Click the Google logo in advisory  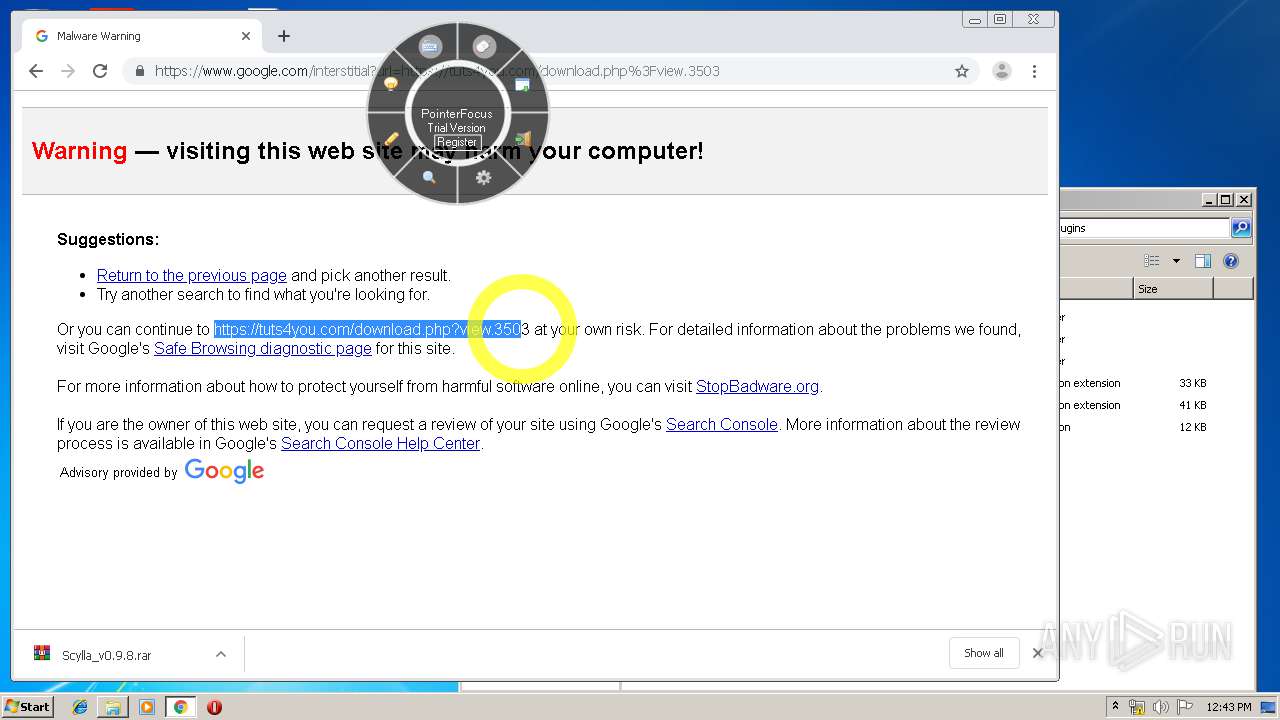pyautogui.click(x=224, y=471)
